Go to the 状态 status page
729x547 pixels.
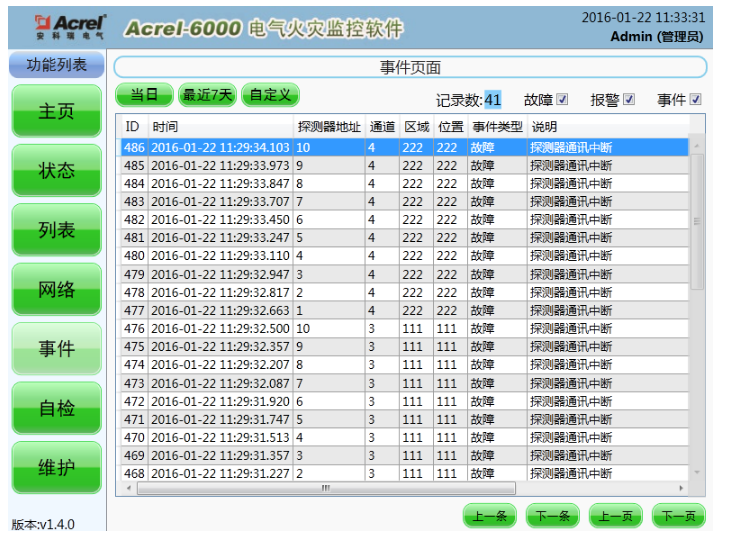tap(57, 171)
